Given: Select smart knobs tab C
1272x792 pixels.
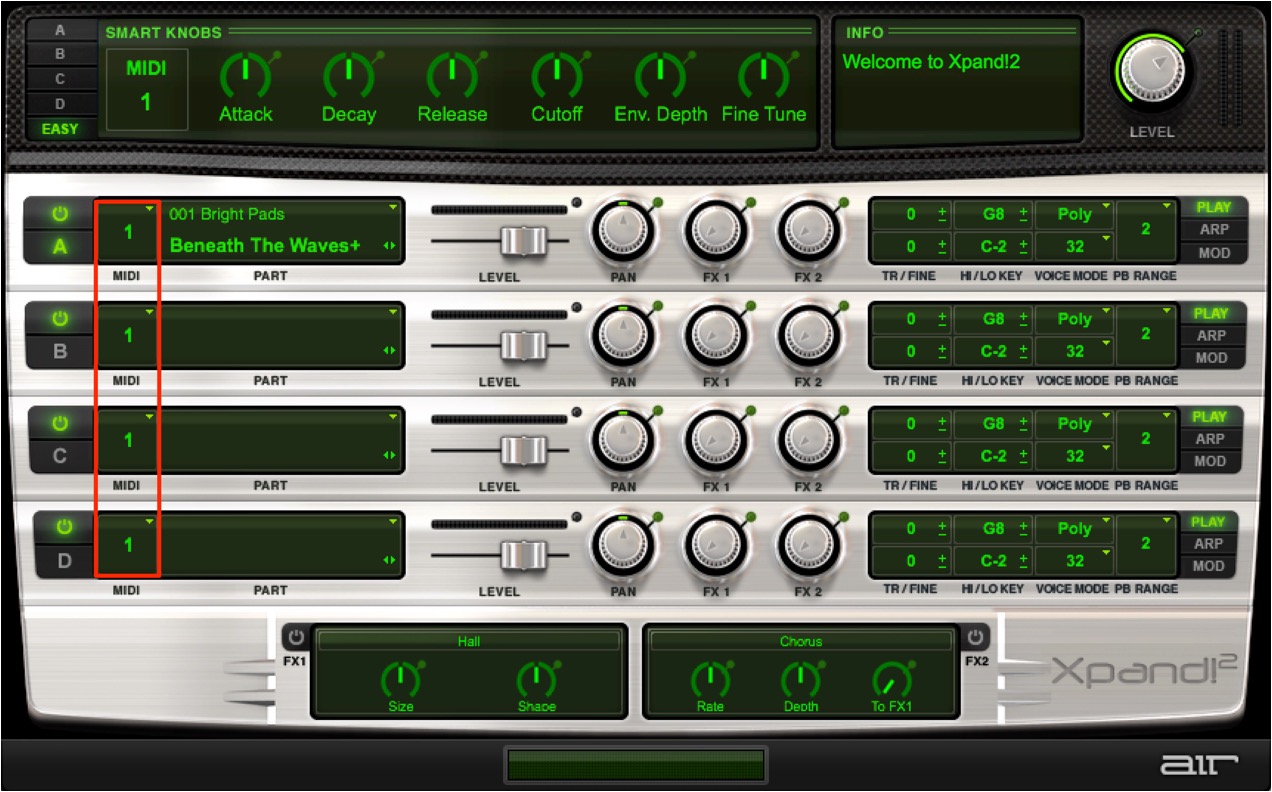Looking at the screenshot, I should (60, 79).
